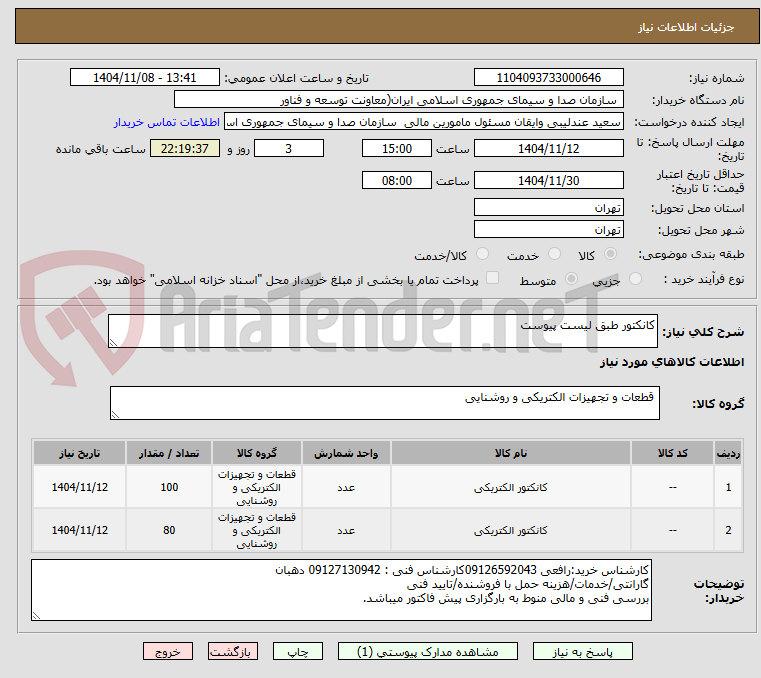Click the جزئیات اطلاعات نیاز page title
Viewport: 761px width, 678px height.
click(x=686, y=27)
